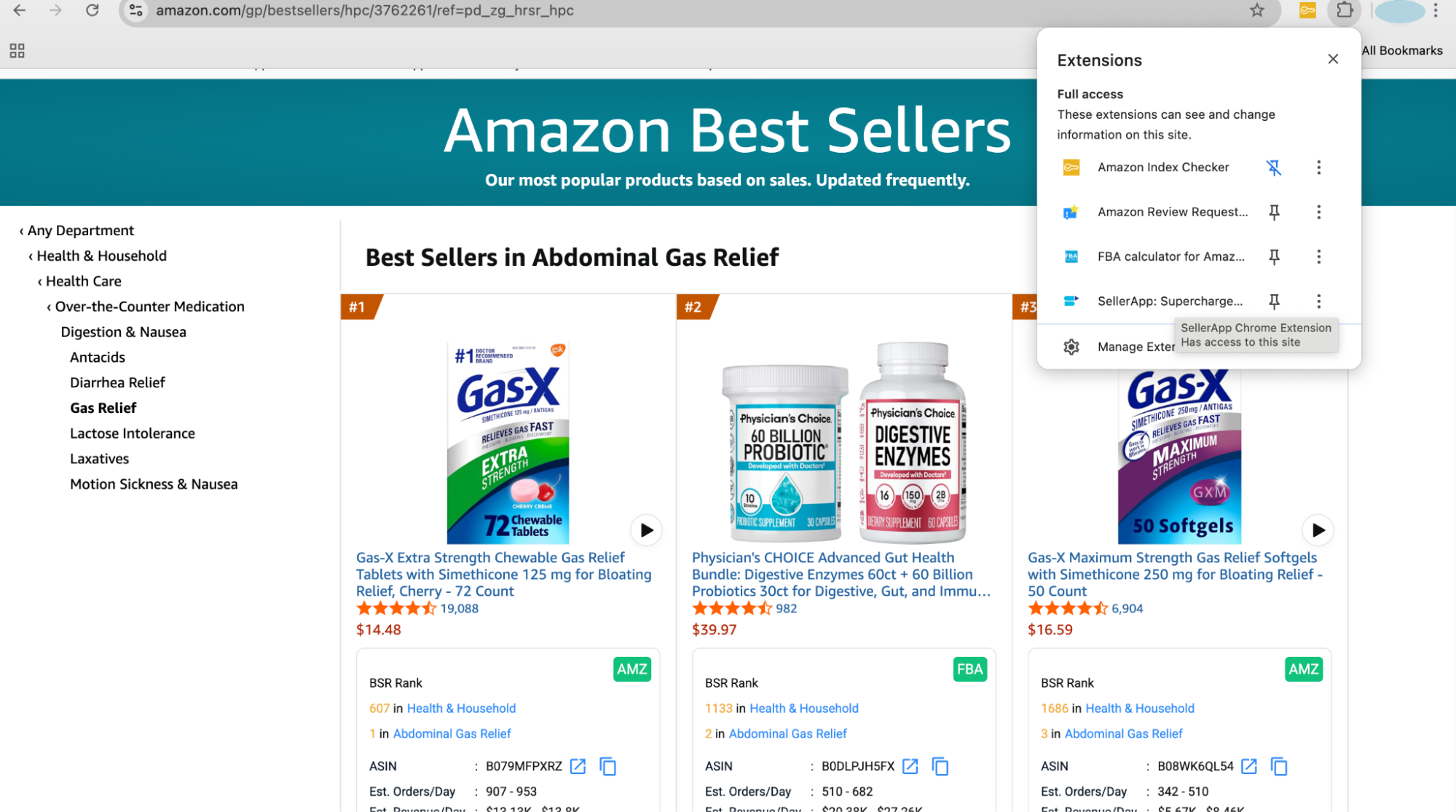Click the Extensions puzzle icon in toolbar

(x=1345, y=10)
